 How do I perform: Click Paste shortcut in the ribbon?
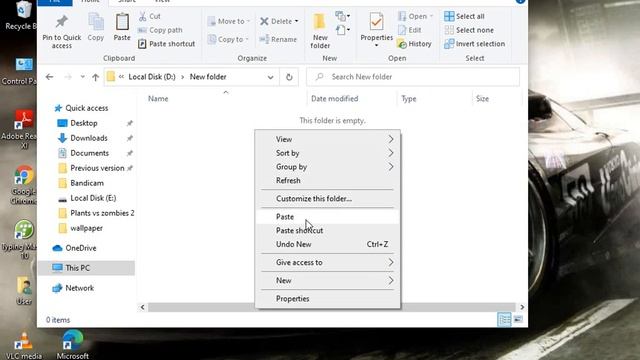coord(167,44)
